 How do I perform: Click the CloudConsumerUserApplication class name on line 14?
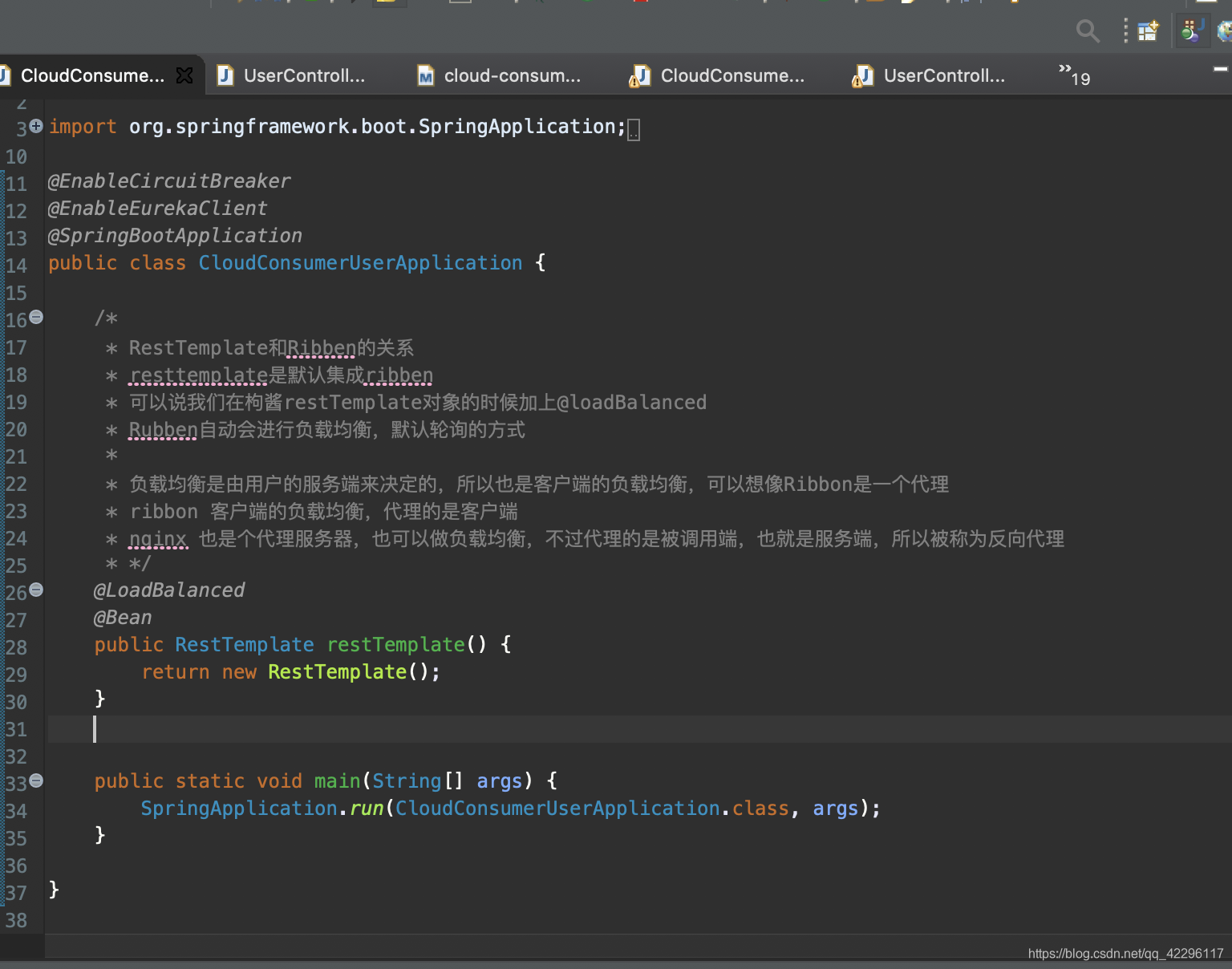(x=360, y=263)
